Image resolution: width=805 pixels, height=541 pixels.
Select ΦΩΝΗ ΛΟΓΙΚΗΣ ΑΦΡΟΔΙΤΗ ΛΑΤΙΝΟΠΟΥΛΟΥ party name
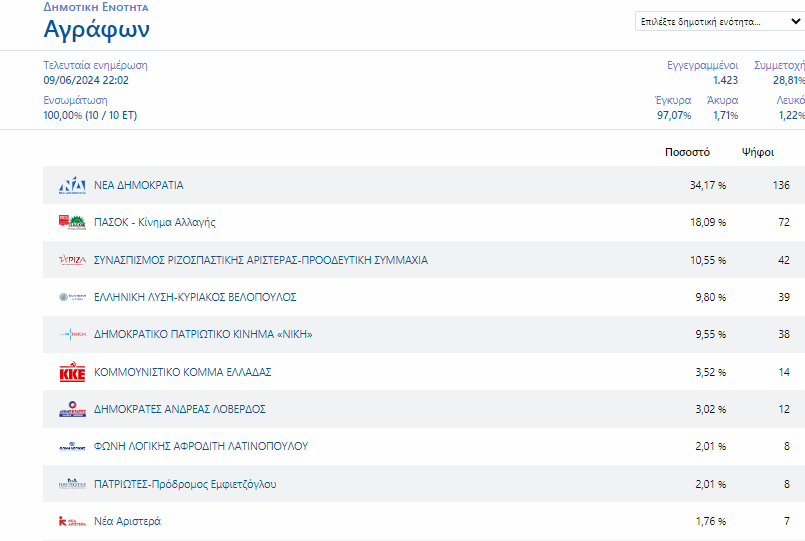(201, 446)
